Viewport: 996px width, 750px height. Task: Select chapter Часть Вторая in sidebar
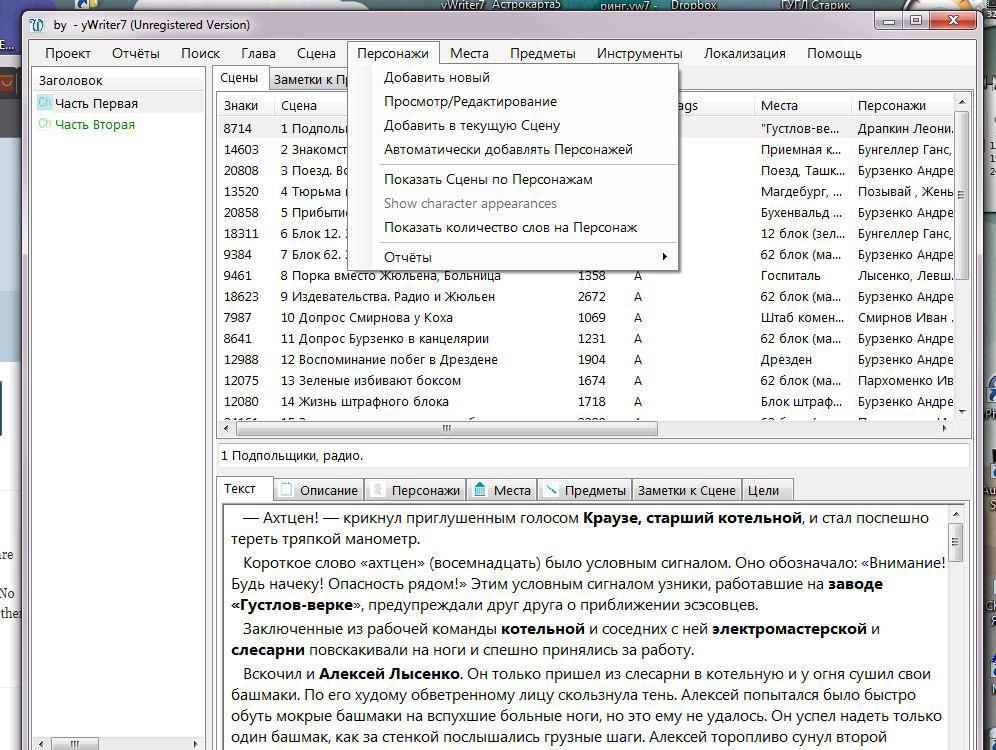(95, 125)
